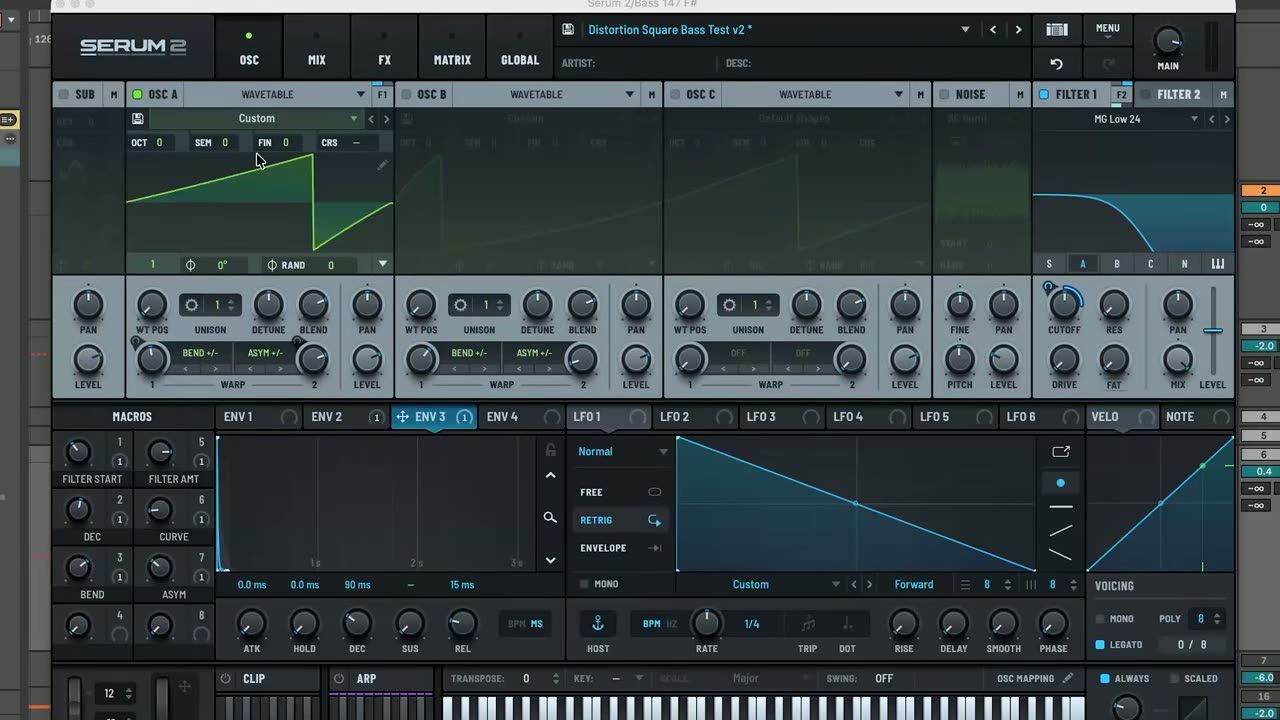
Task: Adjust the filter CUTOFF knob
Action: [x=1064, y=304]
